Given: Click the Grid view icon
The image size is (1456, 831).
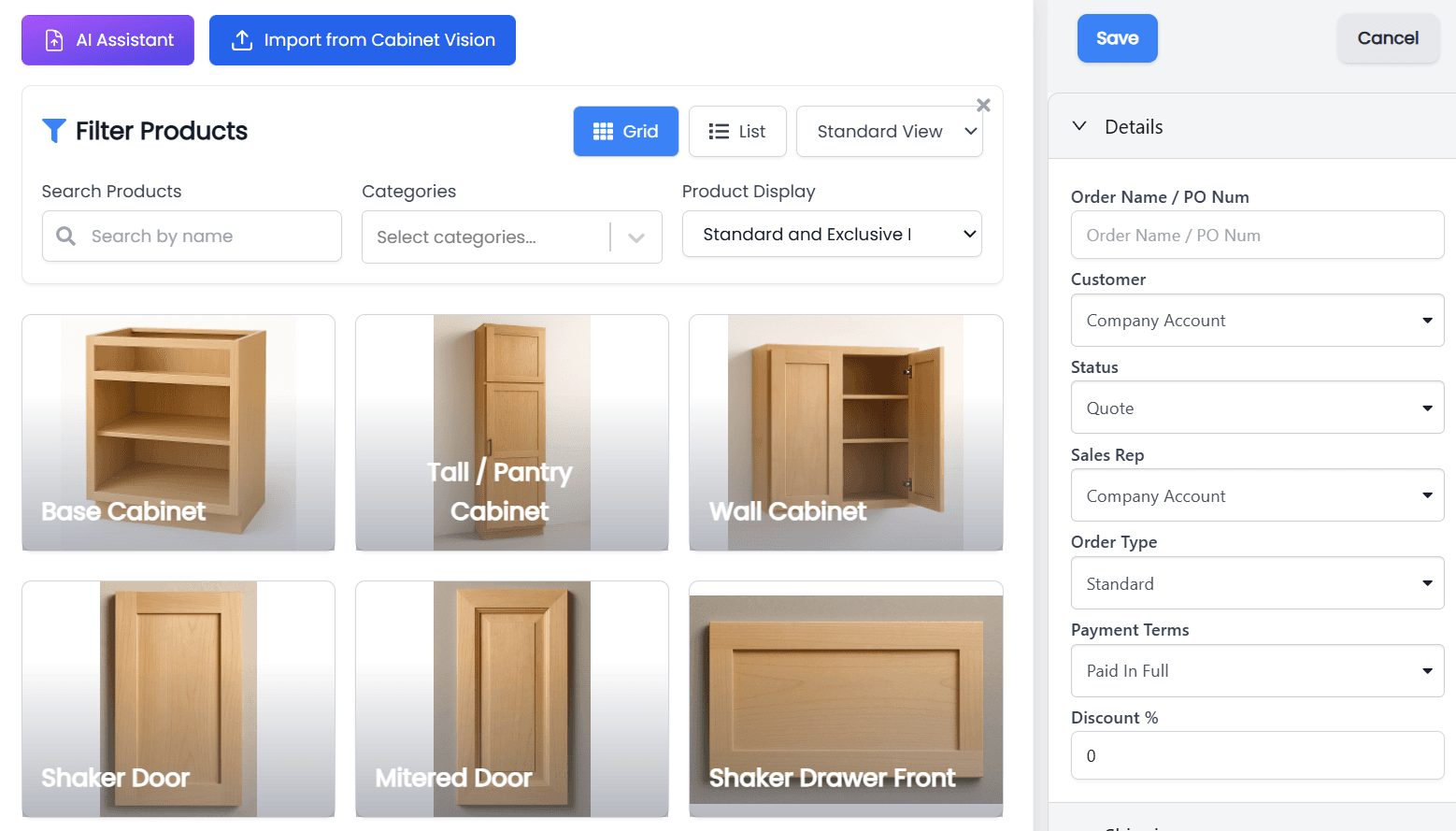Looking at the screenshot, I should click(605, 131).
